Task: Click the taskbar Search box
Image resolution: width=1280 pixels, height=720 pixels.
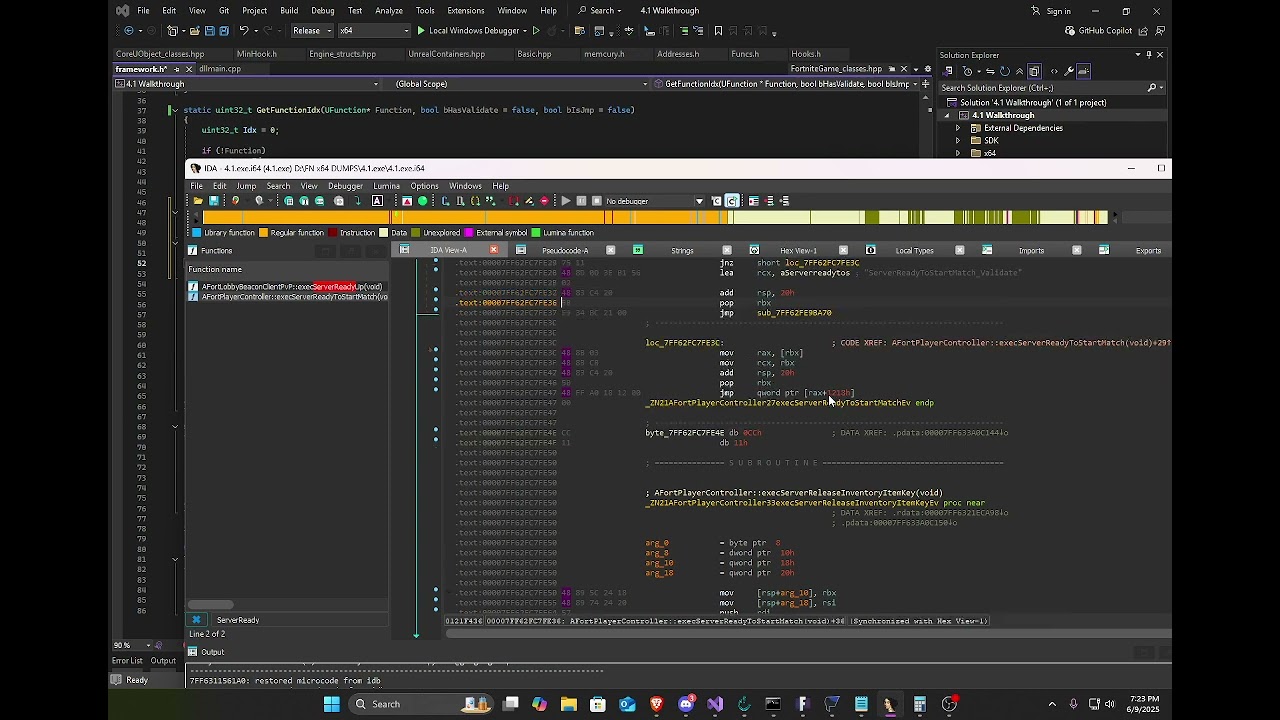Action: tap(420, 704)
